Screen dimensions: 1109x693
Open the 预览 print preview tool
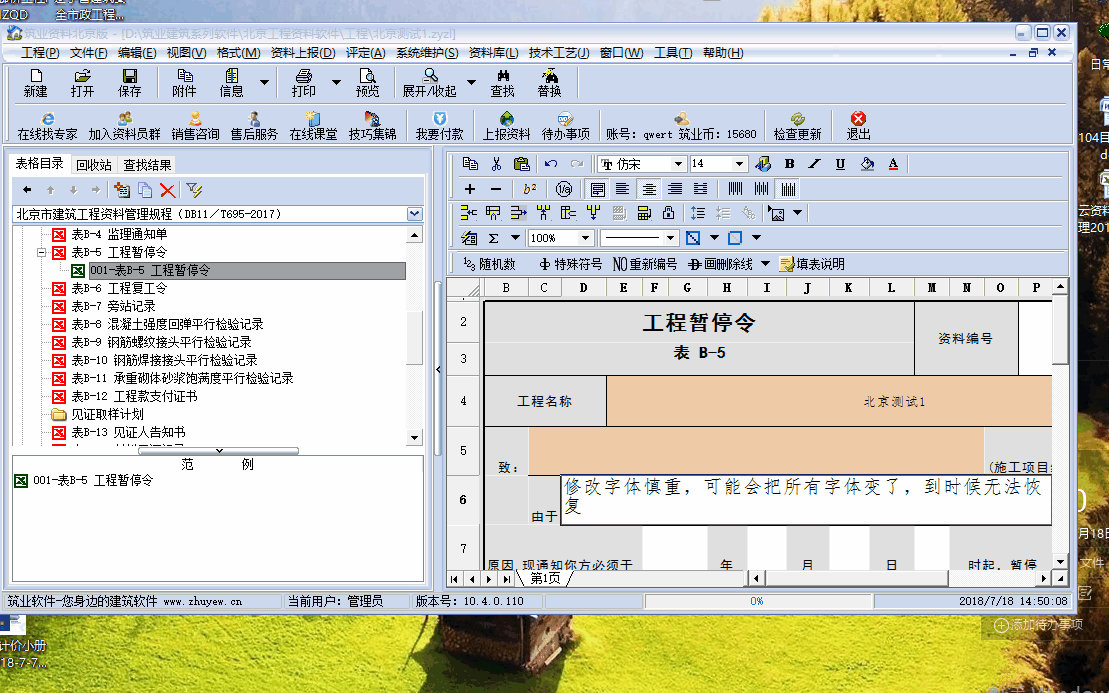[x=368, y=82]
